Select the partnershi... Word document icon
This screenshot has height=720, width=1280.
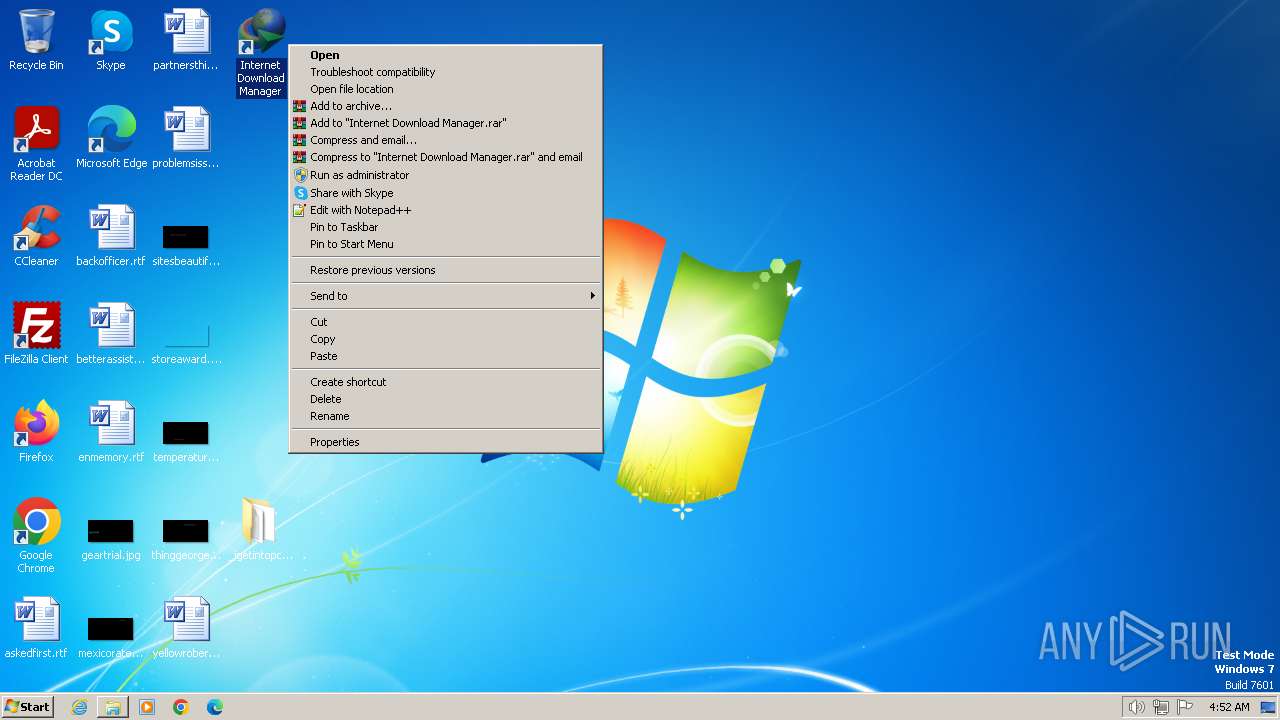[x=186, y=40]
